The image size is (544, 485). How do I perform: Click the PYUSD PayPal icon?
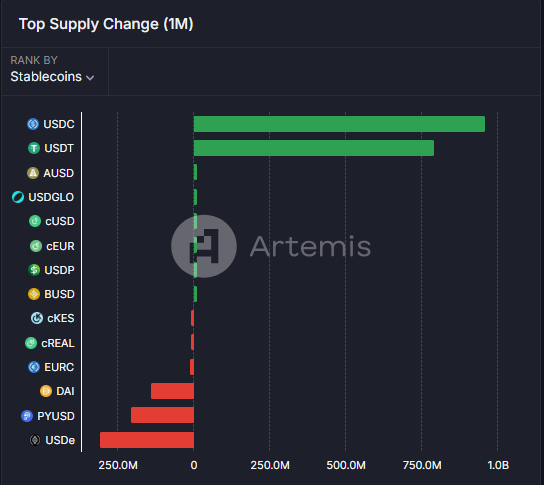(27, 416)
